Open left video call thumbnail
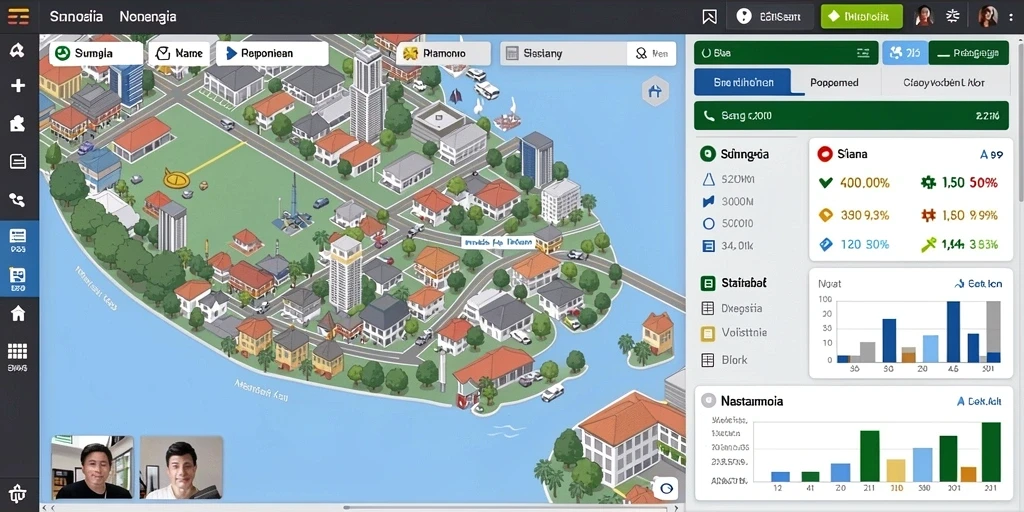Screen dimensions: 1024x512 click(92, 468)
